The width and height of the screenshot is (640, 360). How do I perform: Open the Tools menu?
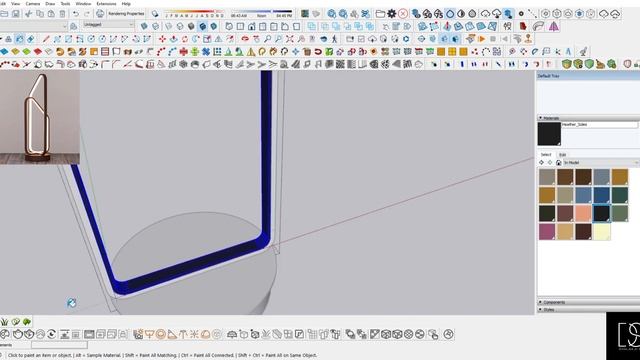pos(65,3)
